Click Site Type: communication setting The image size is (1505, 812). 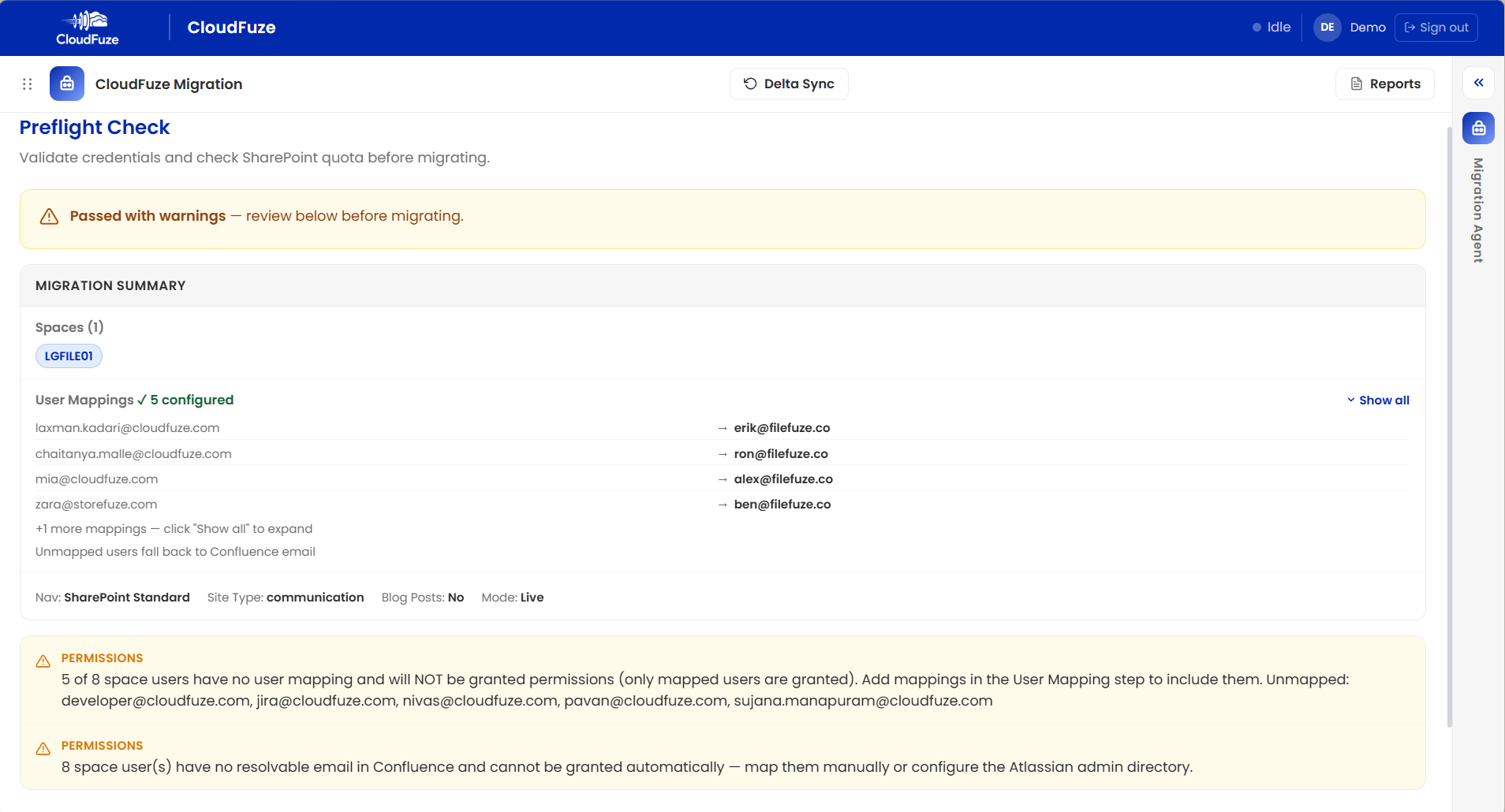(x=286, y=598)
